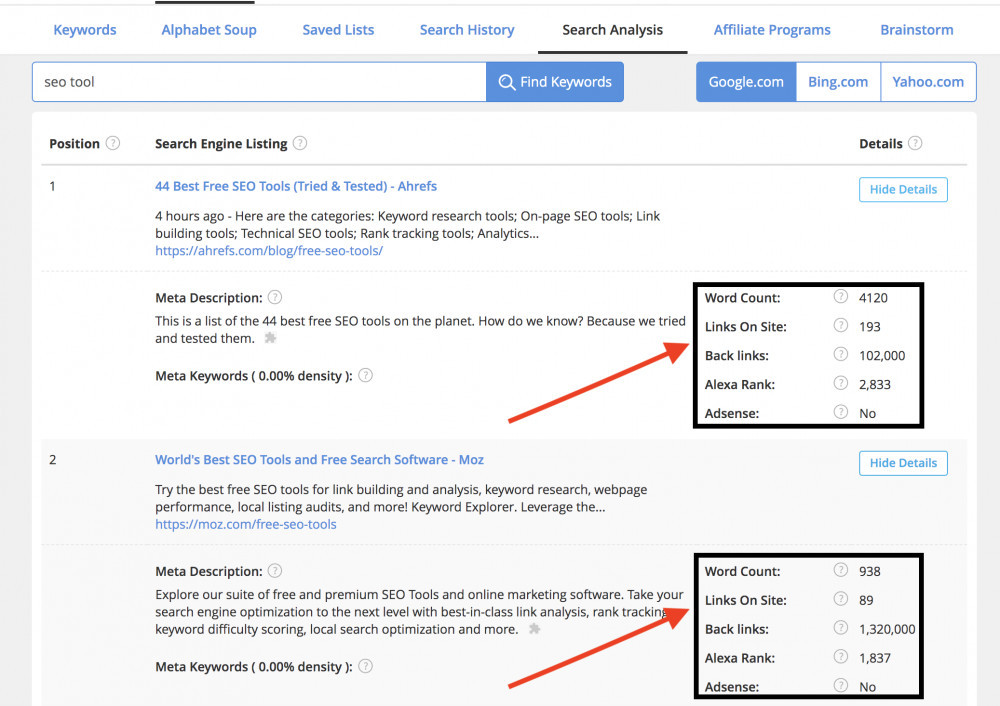Click the '1,320,000' back links value
This screenshot has width=1000, height=706.
coord(886,629)
